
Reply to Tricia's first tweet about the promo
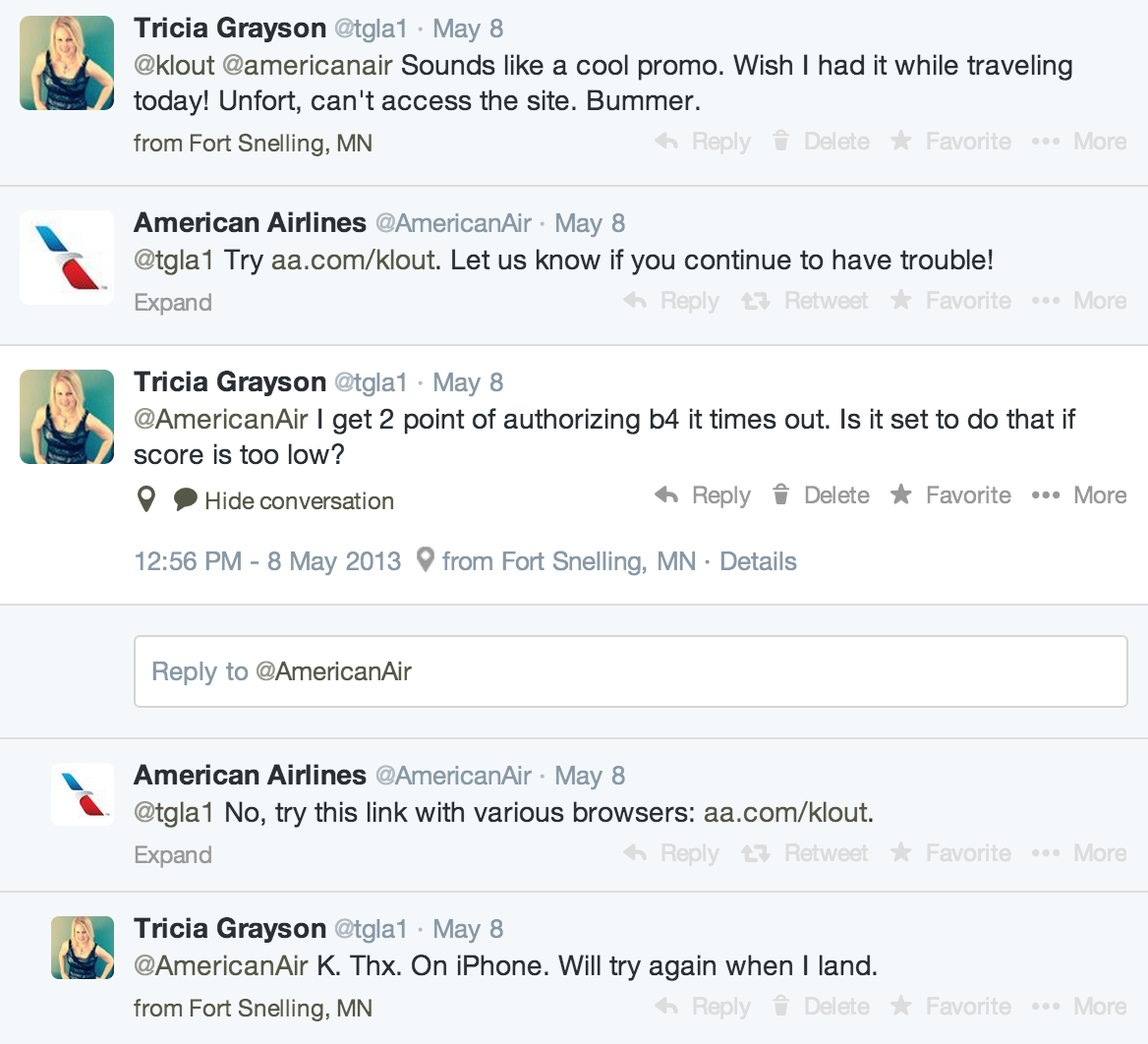click(x=703, y=142)
